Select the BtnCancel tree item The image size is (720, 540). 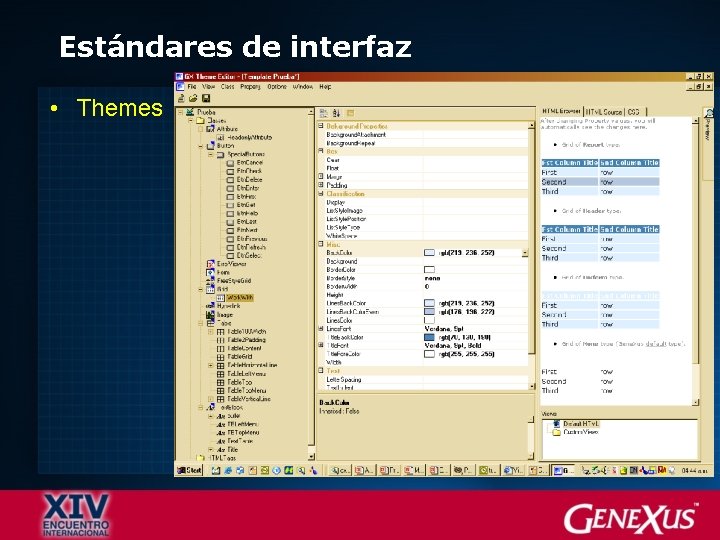coord(249,163)
